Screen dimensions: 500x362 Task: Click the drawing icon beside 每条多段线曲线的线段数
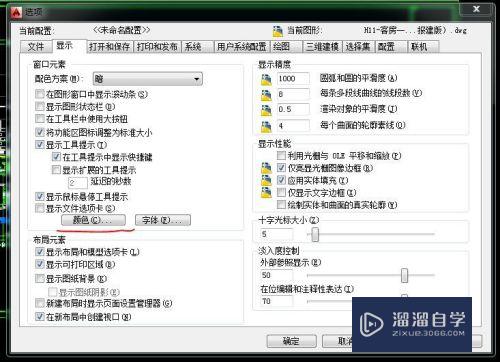point(266,95)
